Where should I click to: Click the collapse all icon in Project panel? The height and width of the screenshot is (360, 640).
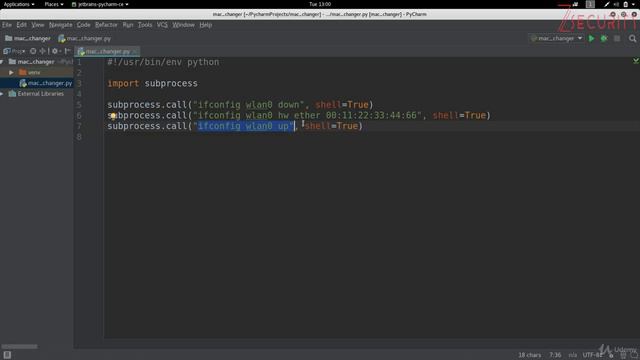pos(42,51)
